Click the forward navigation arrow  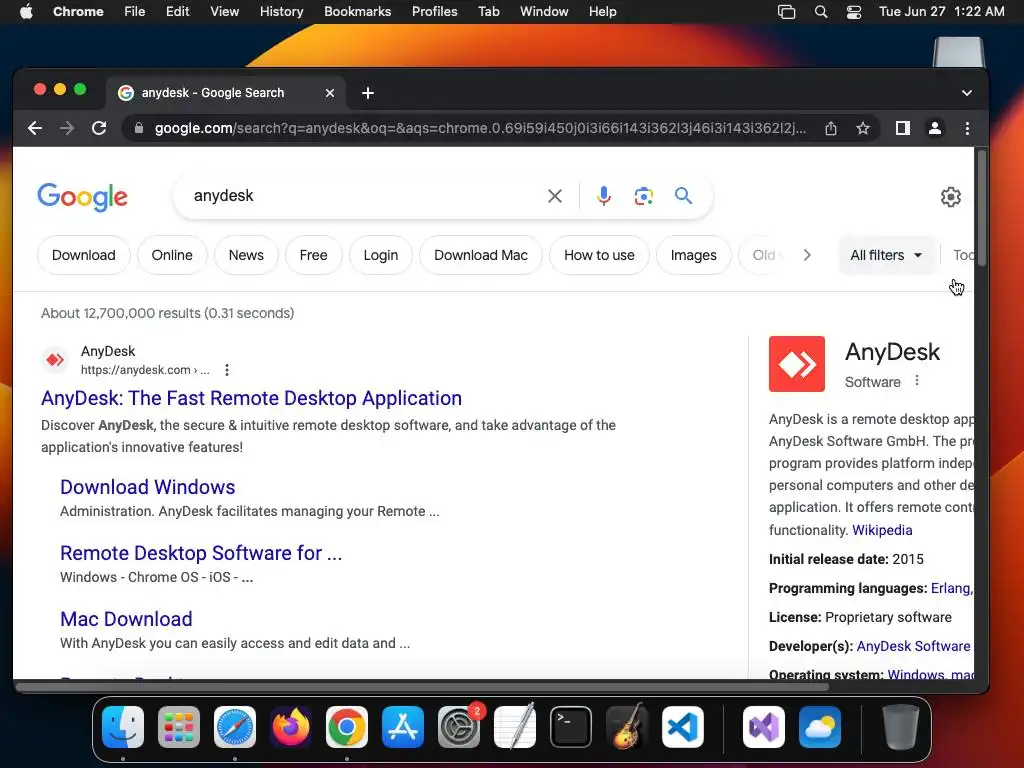tap(67, 128)
